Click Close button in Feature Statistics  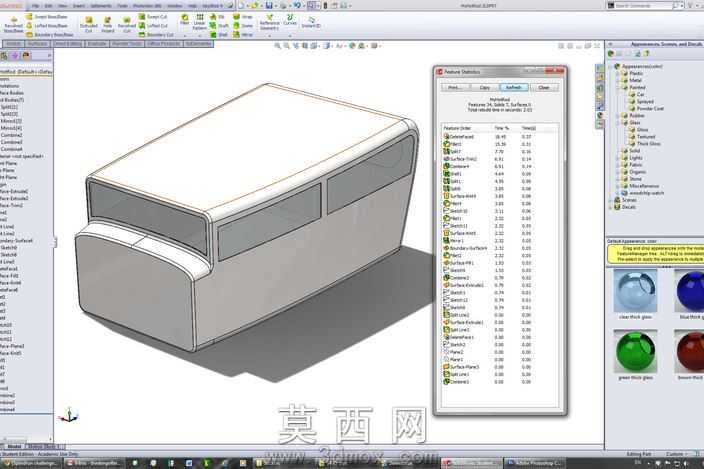point(544,88)
